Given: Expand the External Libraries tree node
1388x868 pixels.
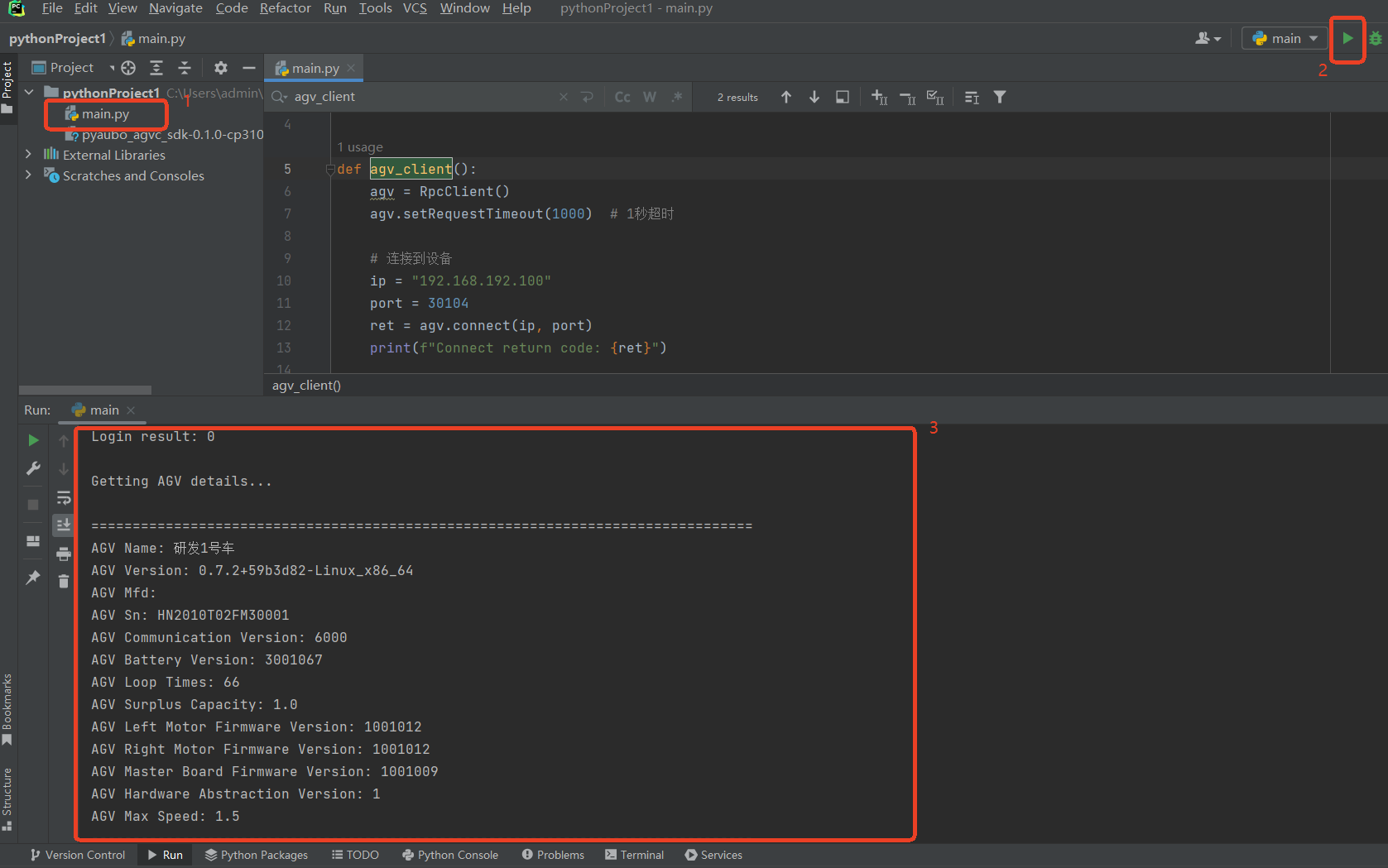Looking at the screenshot, I should [28, 155].
